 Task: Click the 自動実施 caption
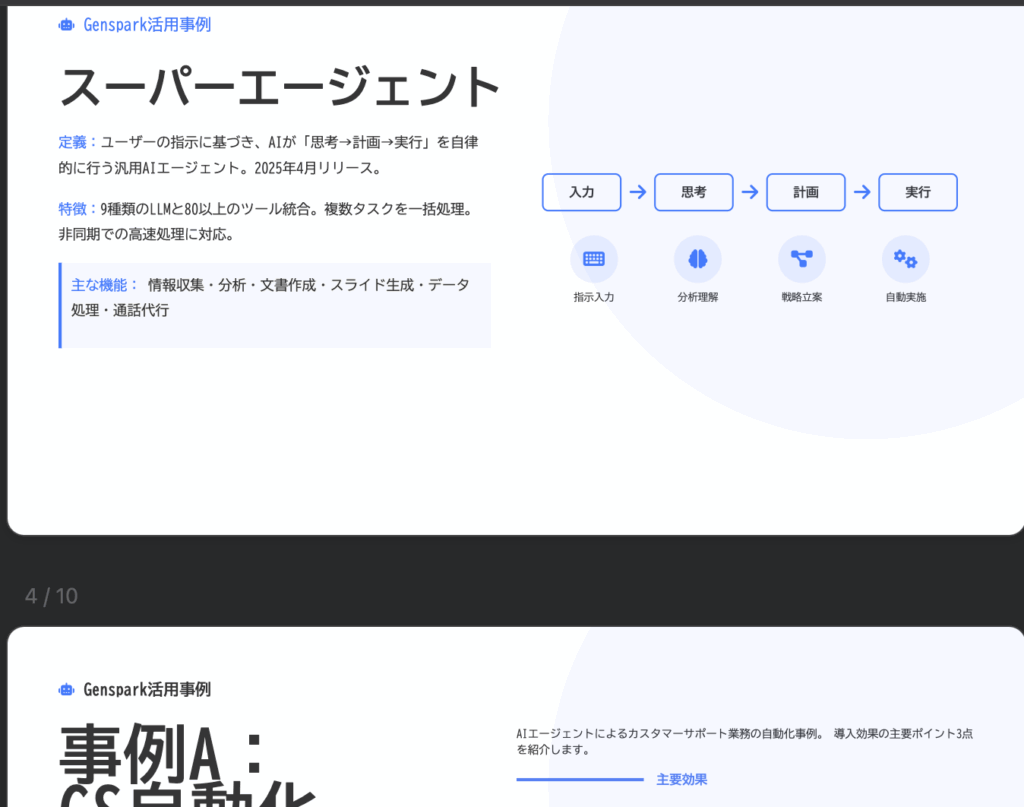click(906, 297)
